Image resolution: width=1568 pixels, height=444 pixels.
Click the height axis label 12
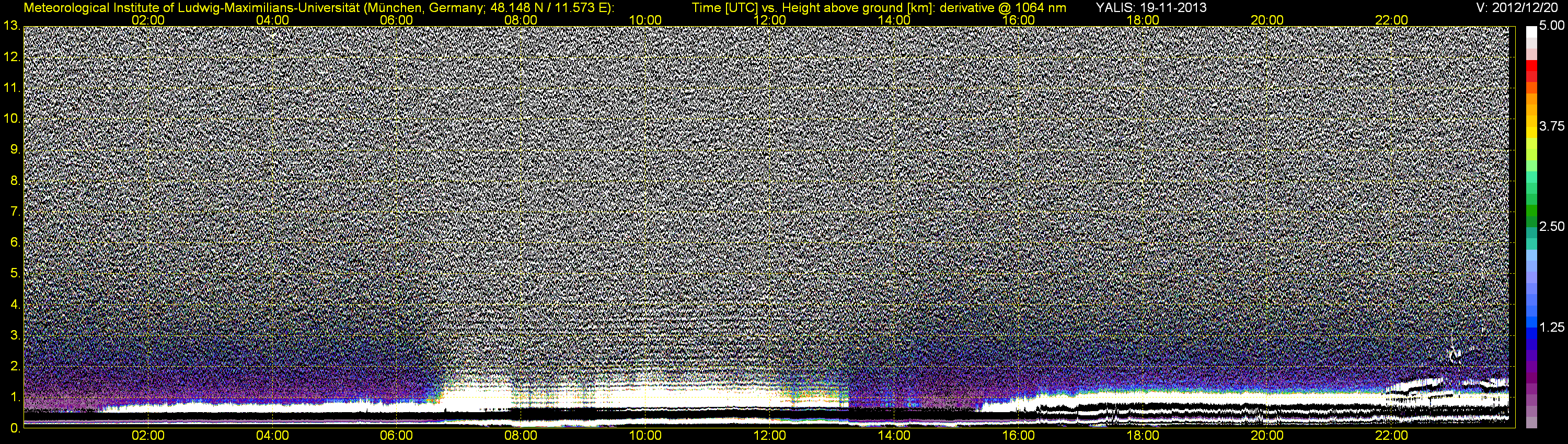tap(11, 57)
